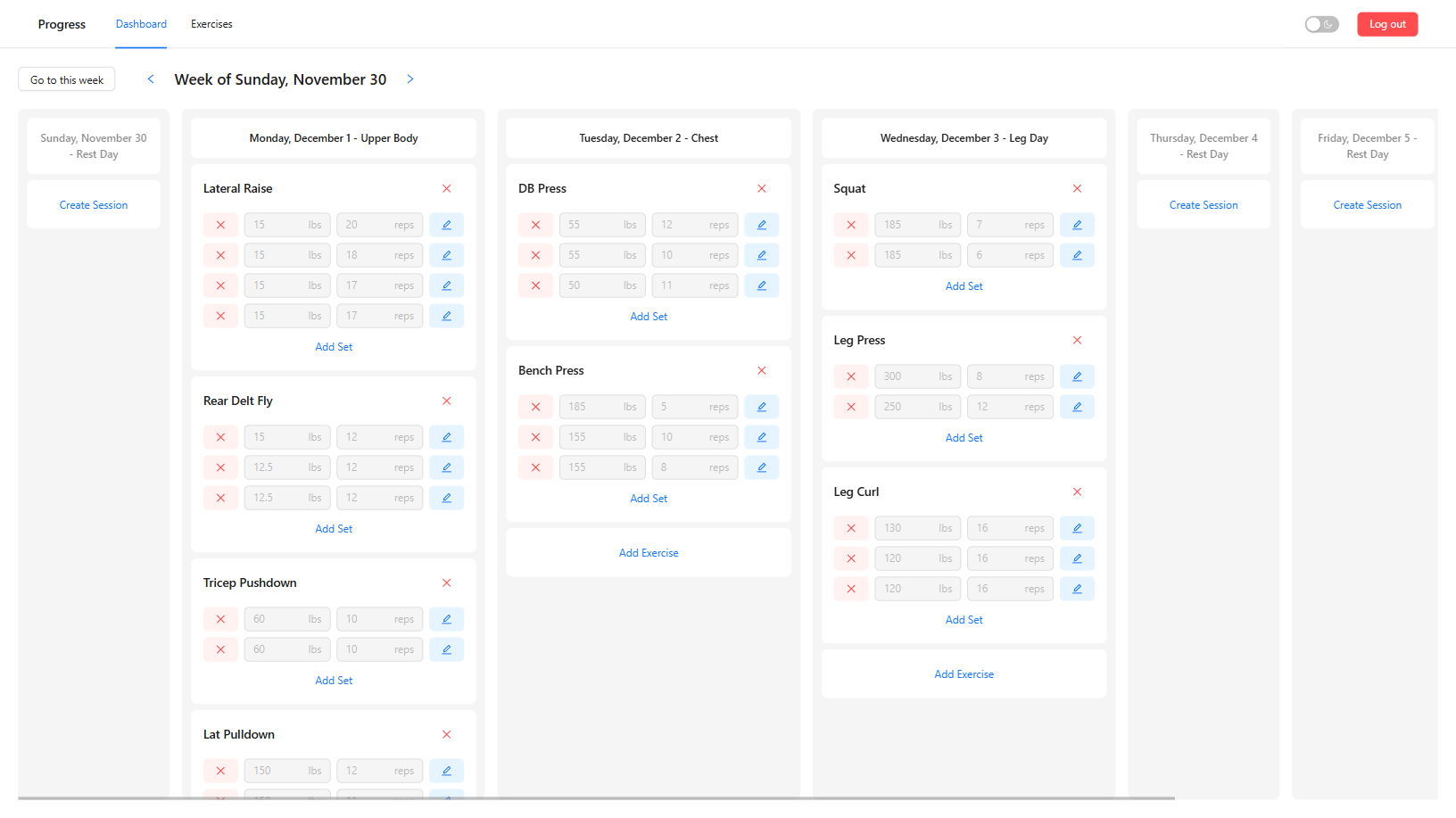Toggle dark mode switch
Viewport: 1456px width, 818px height.
point(1321,24)
